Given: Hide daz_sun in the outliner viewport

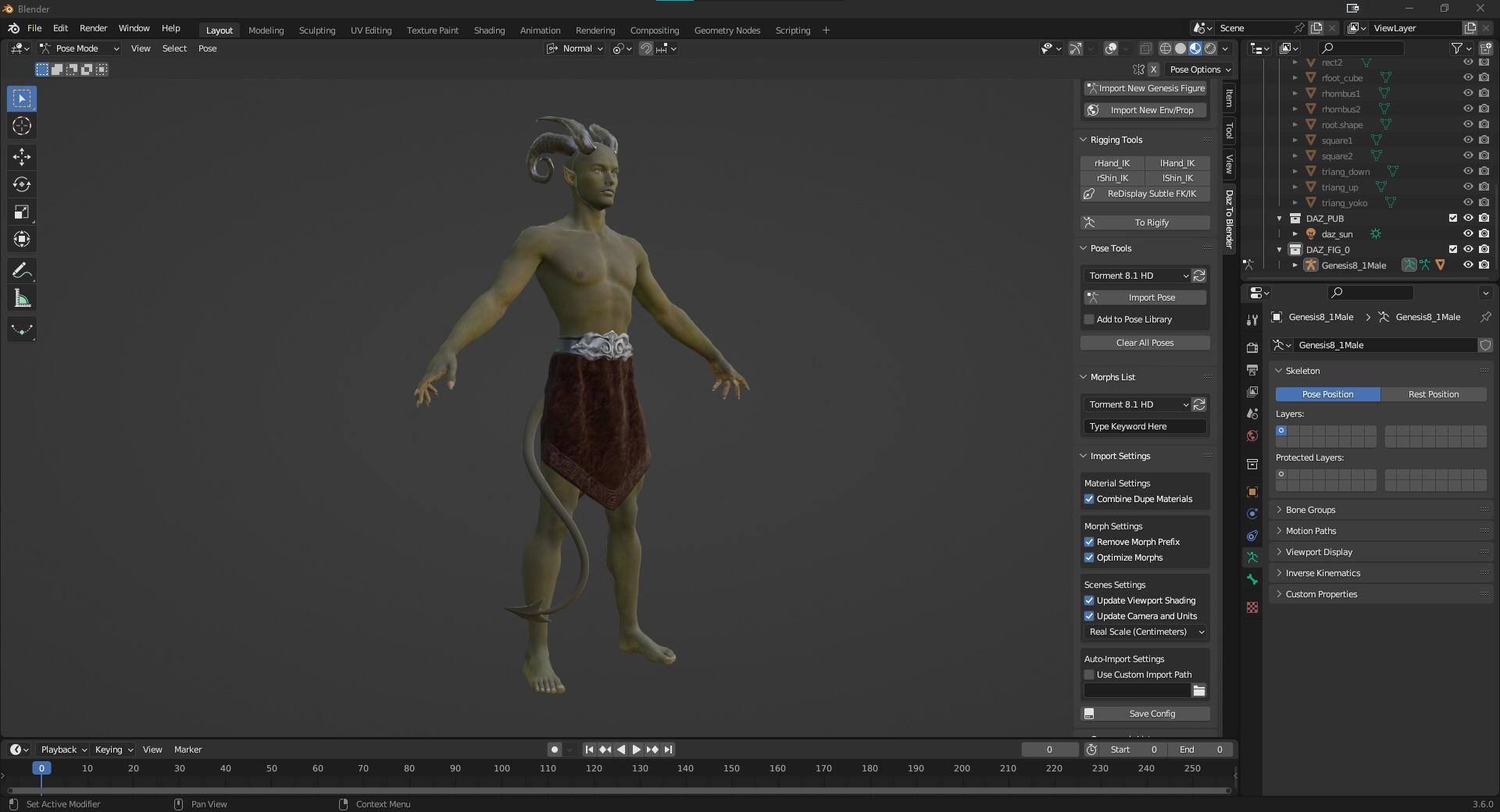Looking at the screenshot, I should [1467, 234].
